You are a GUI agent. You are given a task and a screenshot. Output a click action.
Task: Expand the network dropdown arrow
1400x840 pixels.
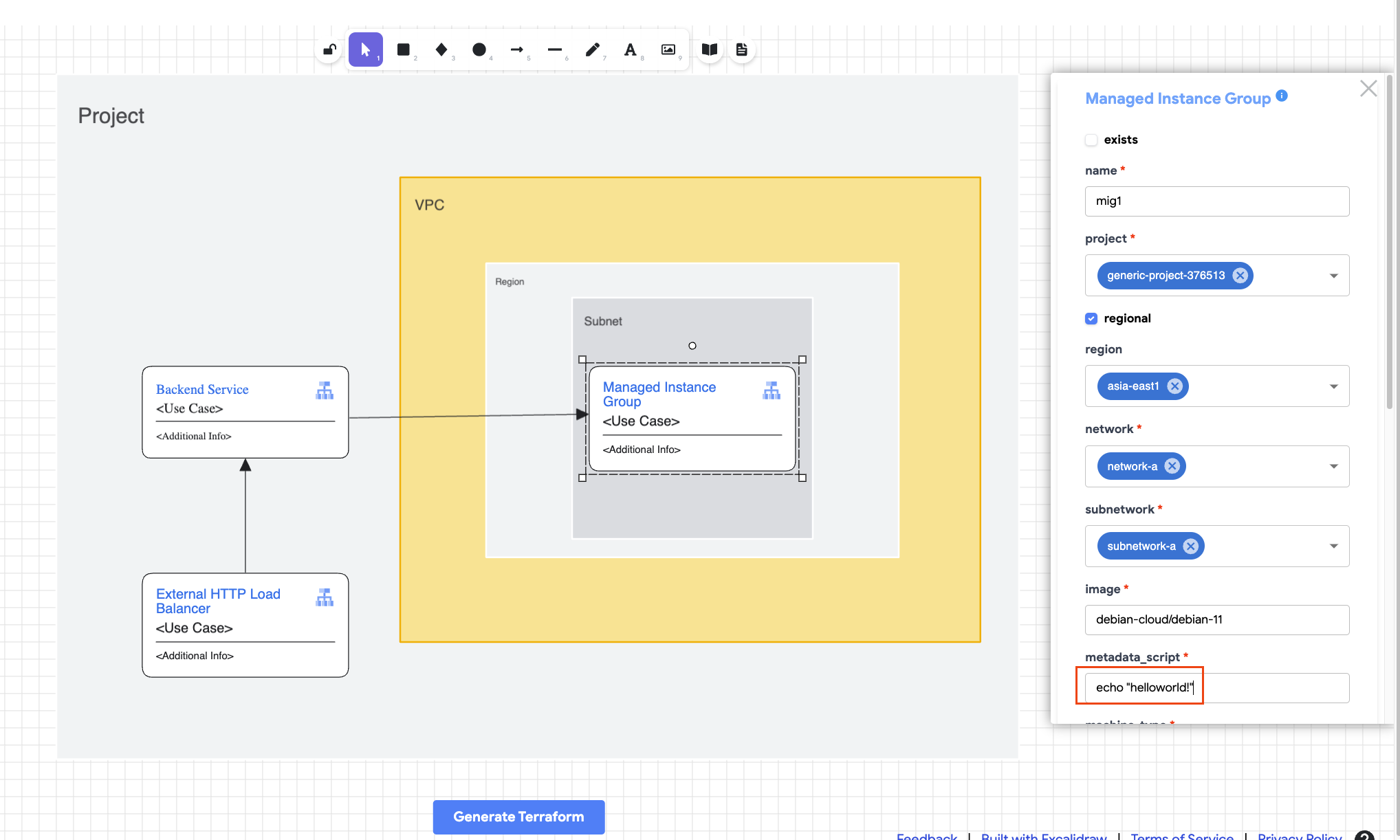(1333, 467)
